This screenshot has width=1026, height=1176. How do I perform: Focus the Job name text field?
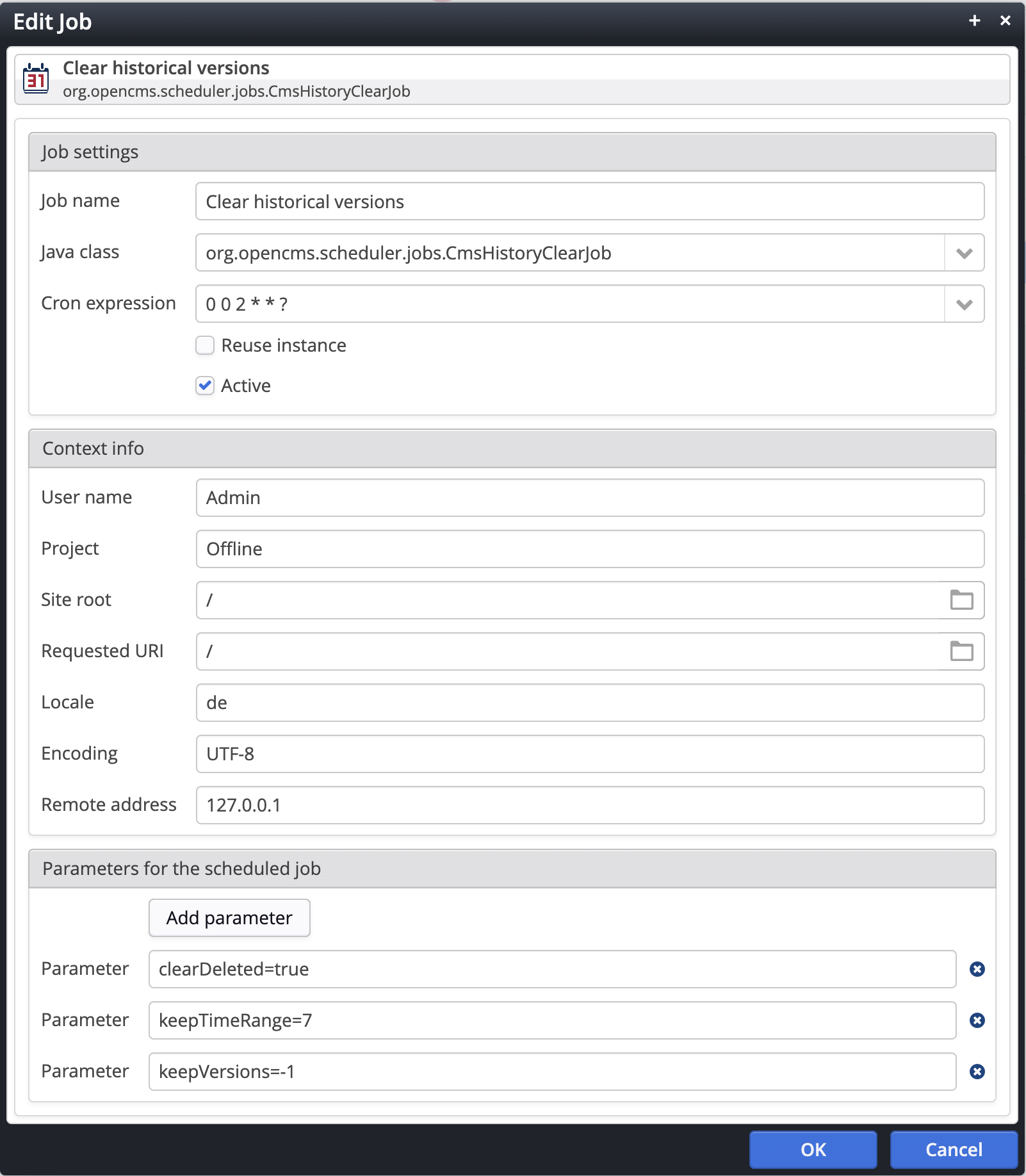(x=589, y=202)
